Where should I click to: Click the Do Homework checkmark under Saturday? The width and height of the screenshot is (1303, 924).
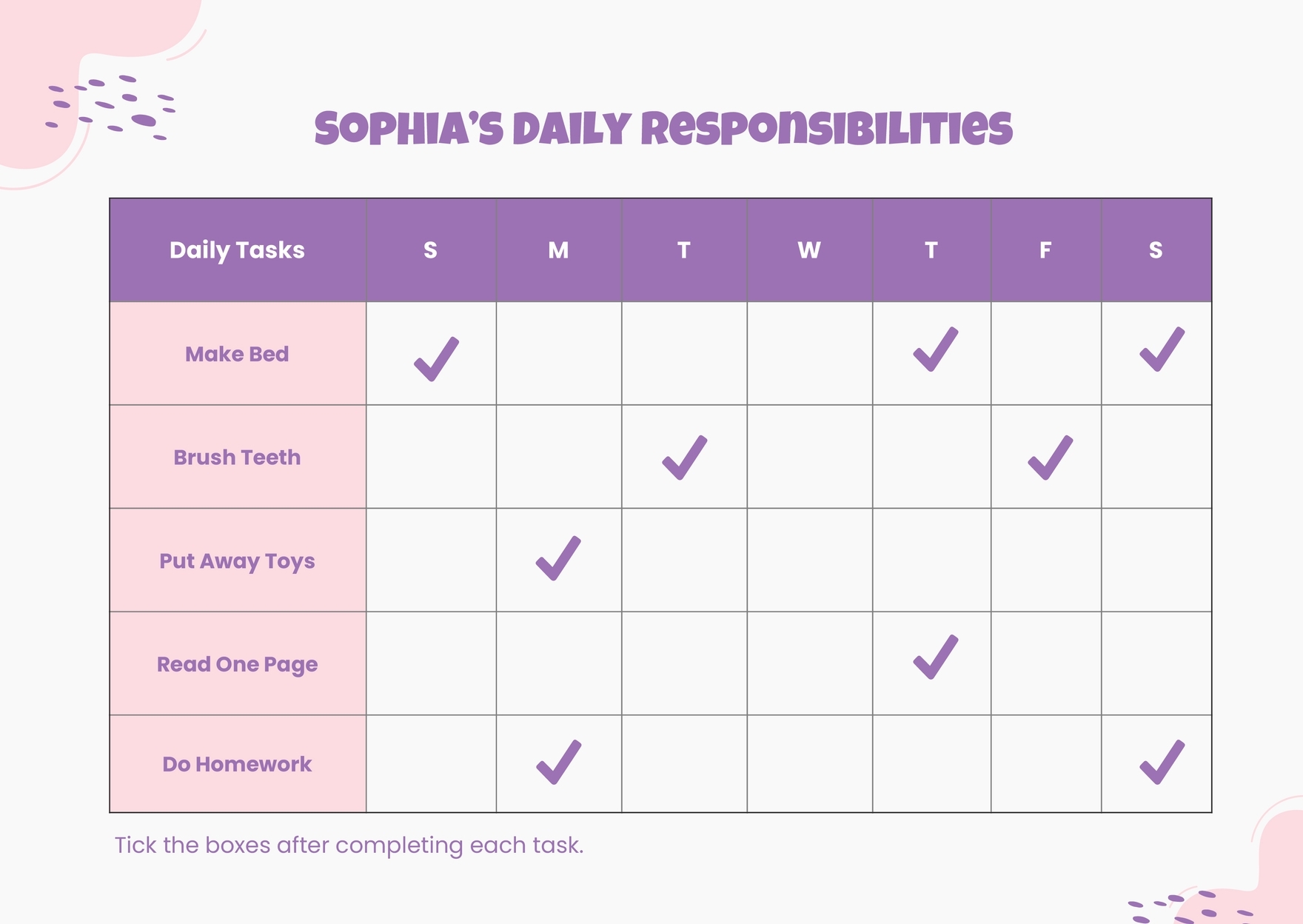click(x=1162, y=762)
